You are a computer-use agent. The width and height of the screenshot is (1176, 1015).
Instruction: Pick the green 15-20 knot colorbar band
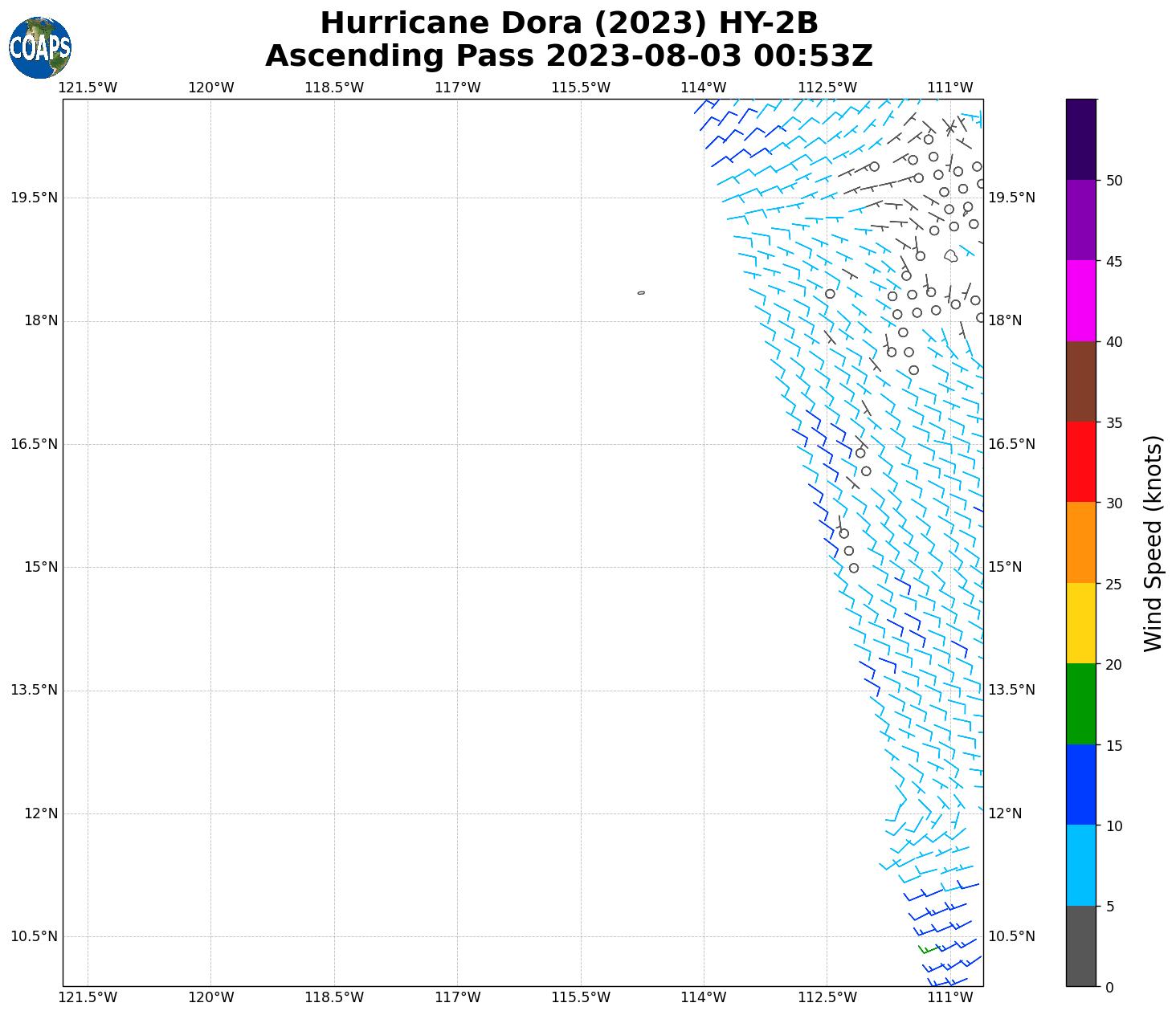point(1080,704)
